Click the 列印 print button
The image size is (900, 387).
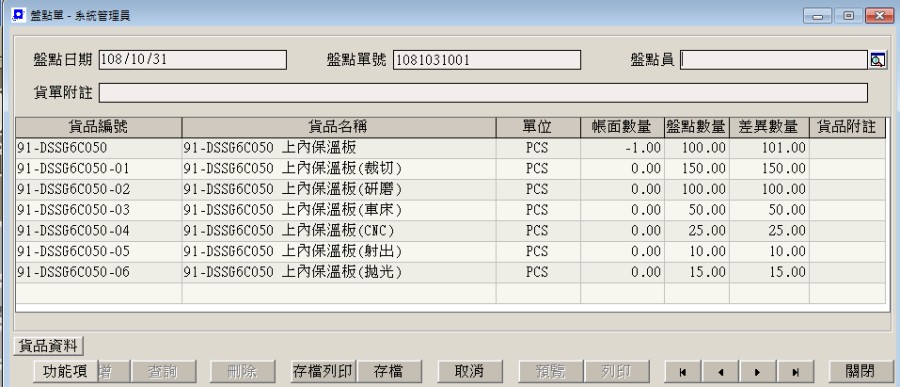pos(617,371)
